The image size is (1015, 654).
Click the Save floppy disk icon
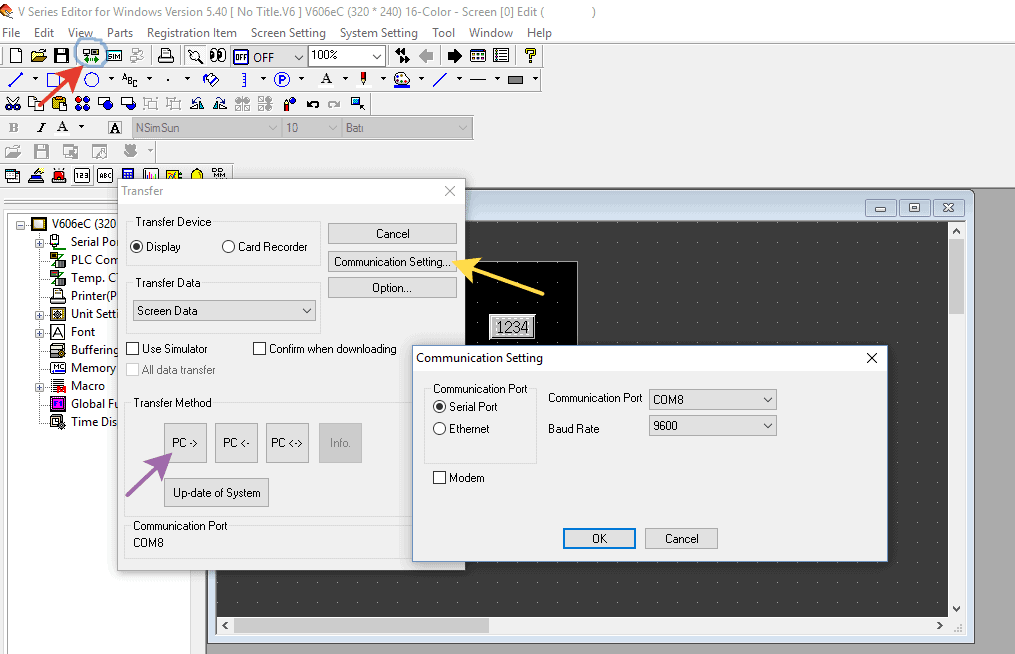point(62,56)
